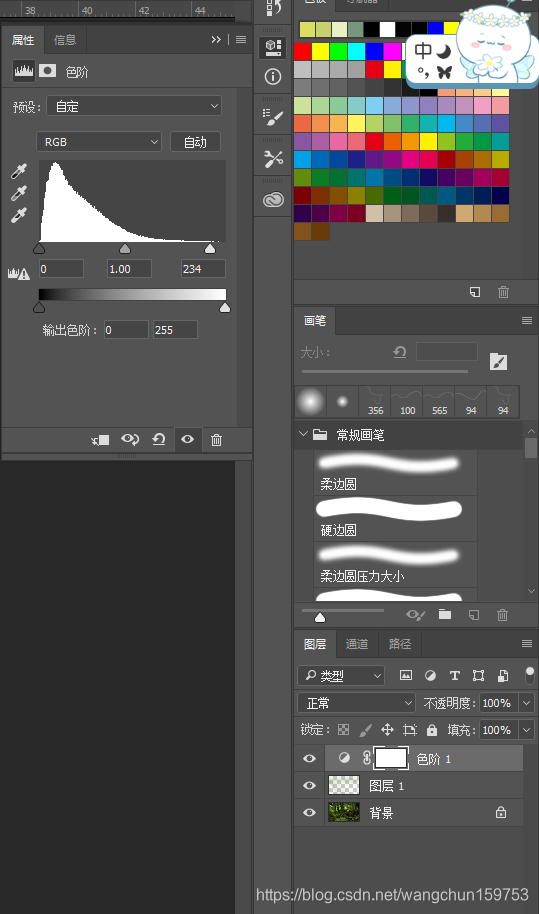Open the Brush Settings panel icon in the dock

click(273, 117)
